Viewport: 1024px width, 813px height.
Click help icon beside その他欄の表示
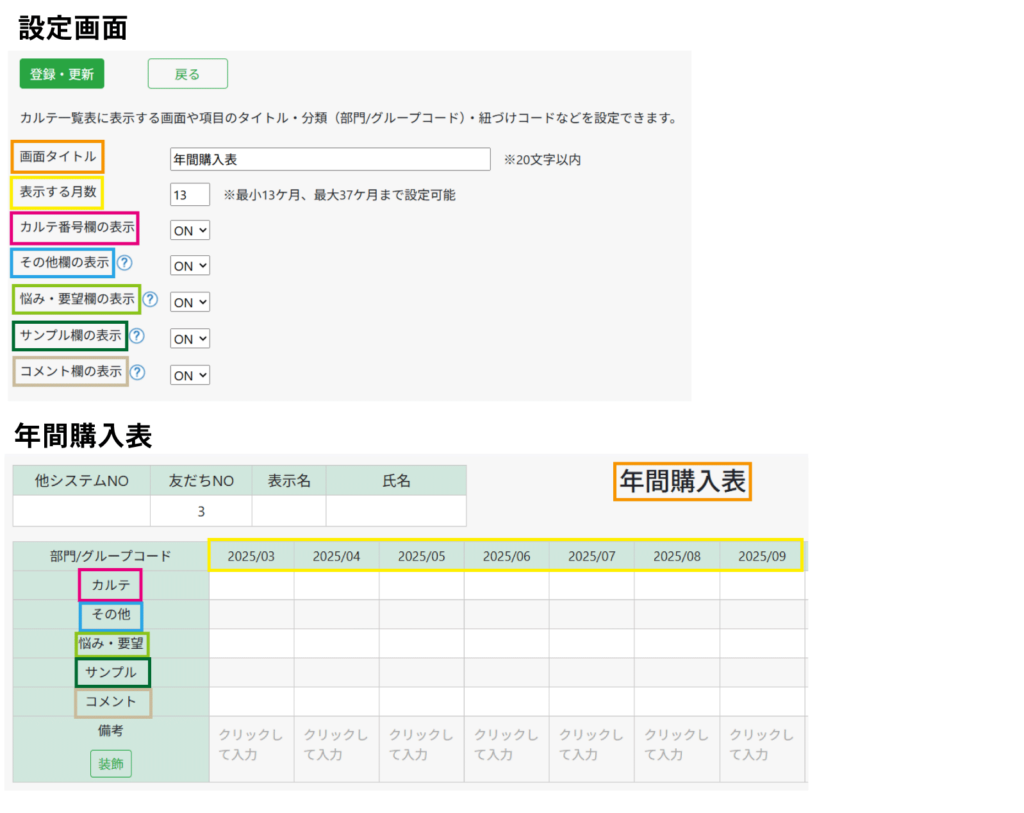pyautogui.click(x=125, y=264)
